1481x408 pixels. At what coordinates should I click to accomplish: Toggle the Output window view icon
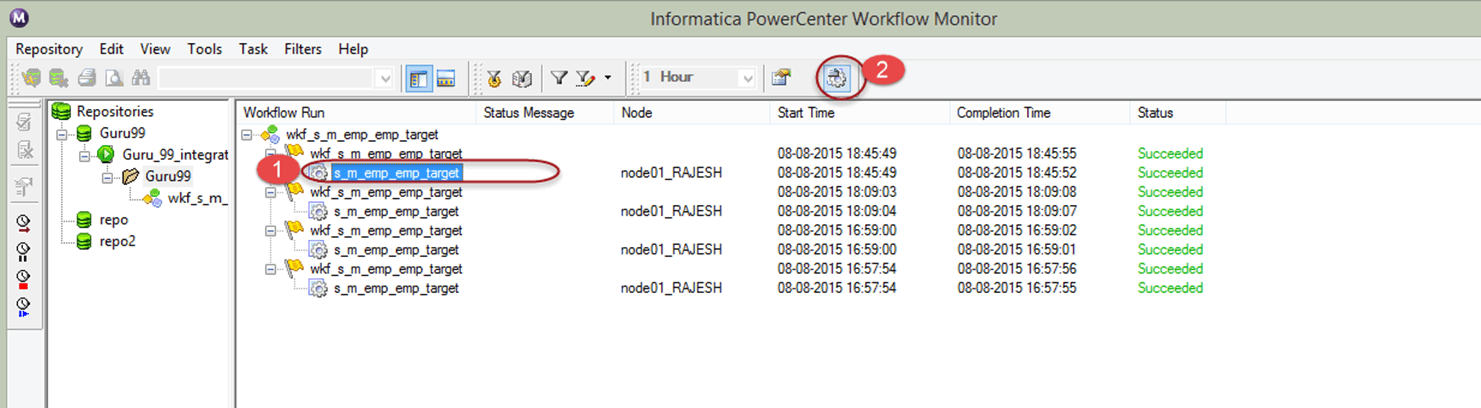(446, 78)
